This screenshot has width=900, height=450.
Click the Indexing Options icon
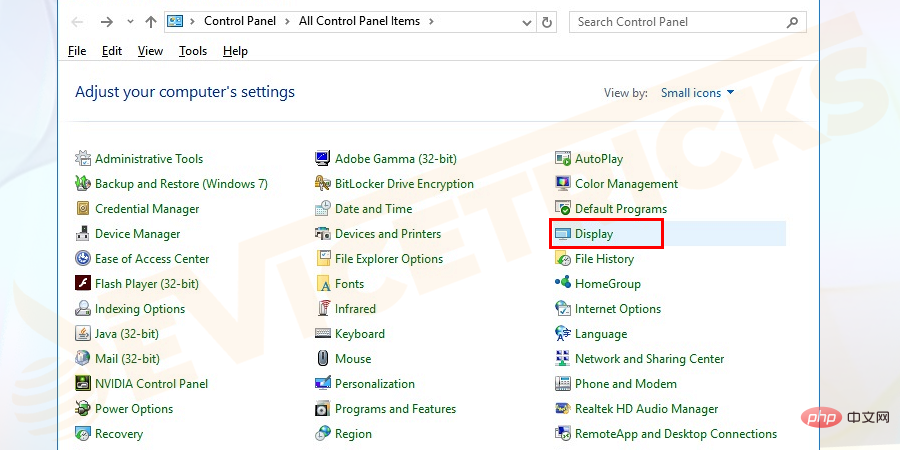click(x=83, y=309)
